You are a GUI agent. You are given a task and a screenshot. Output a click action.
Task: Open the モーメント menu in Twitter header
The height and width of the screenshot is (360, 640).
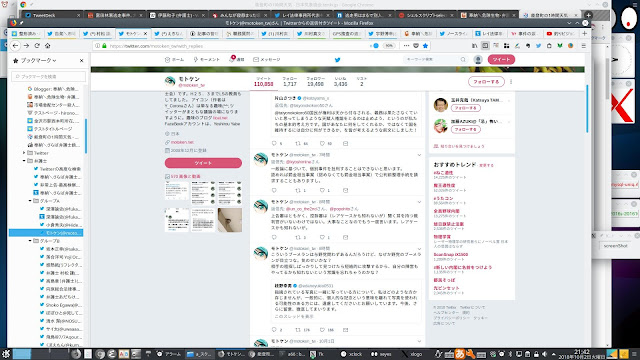coord(207,60)
